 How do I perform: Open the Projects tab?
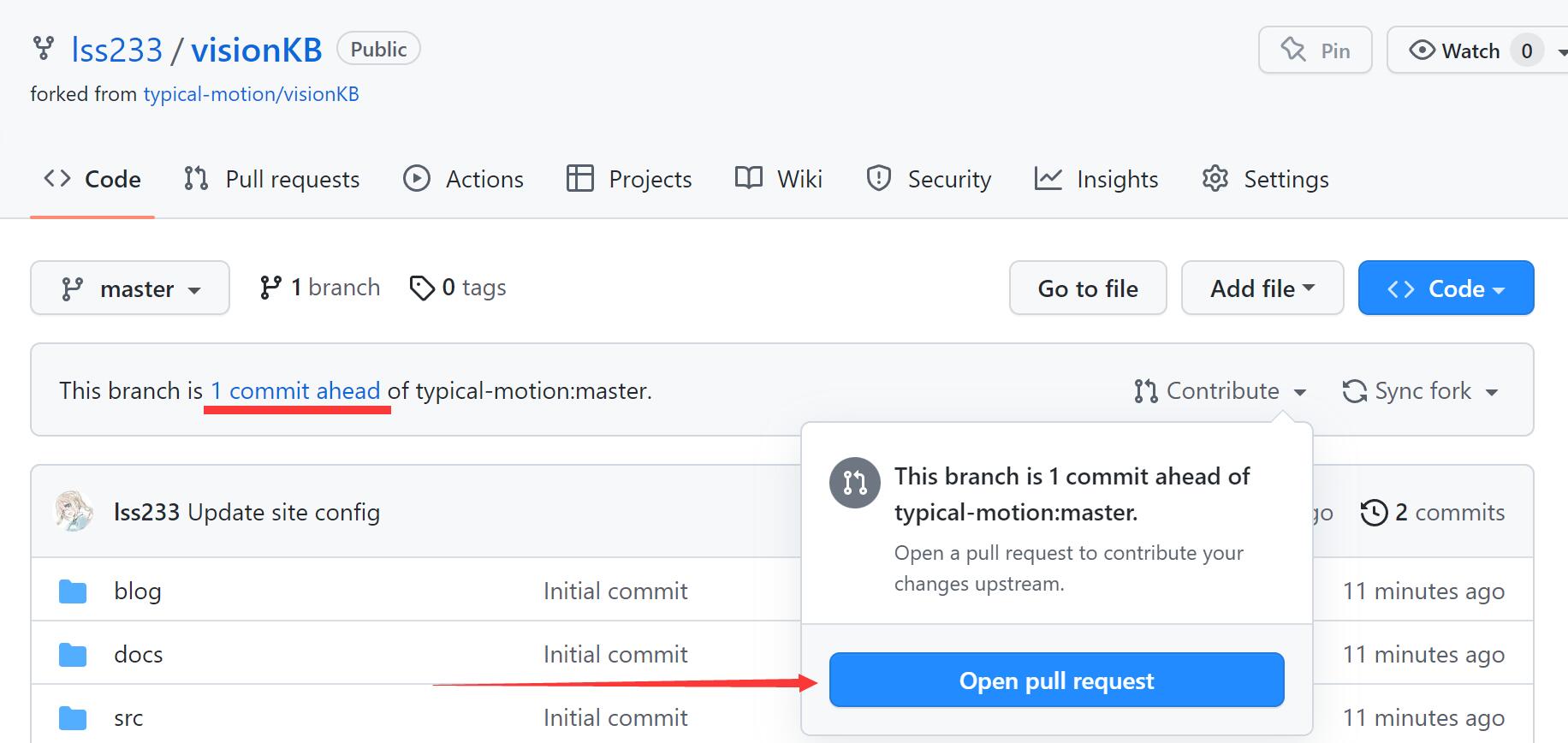(629, 179)
